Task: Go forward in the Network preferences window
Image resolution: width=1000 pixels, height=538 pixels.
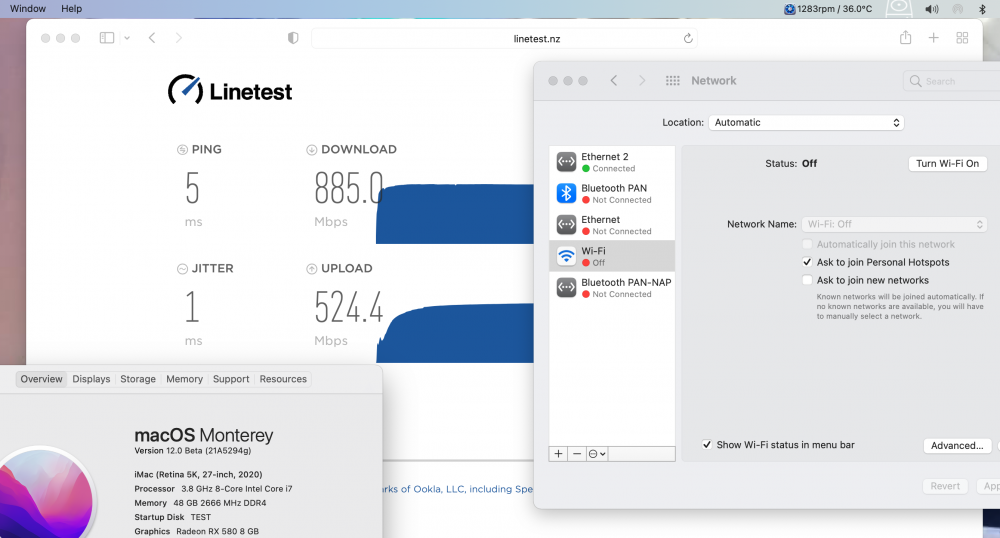Action: click(x=642, y=80)
